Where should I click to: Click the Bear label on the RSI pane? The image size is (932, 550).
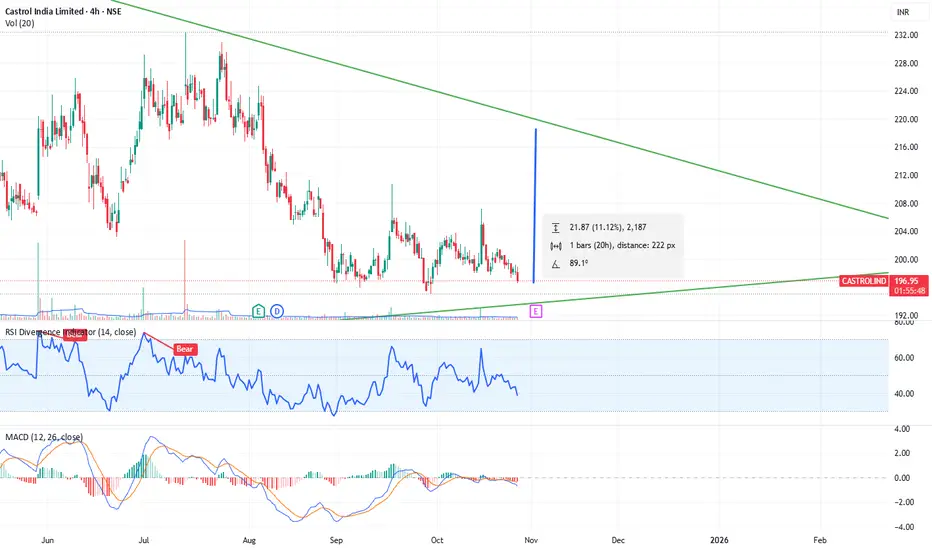click(184, 349)
